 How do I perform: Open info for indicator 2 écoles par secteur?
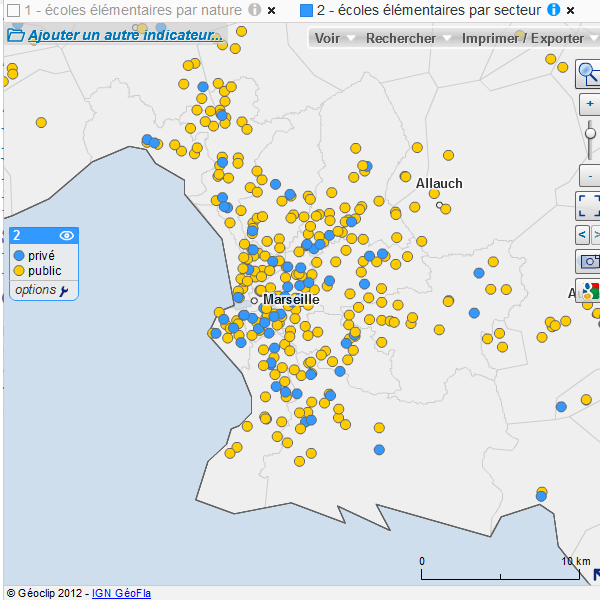tap(553, 10)
